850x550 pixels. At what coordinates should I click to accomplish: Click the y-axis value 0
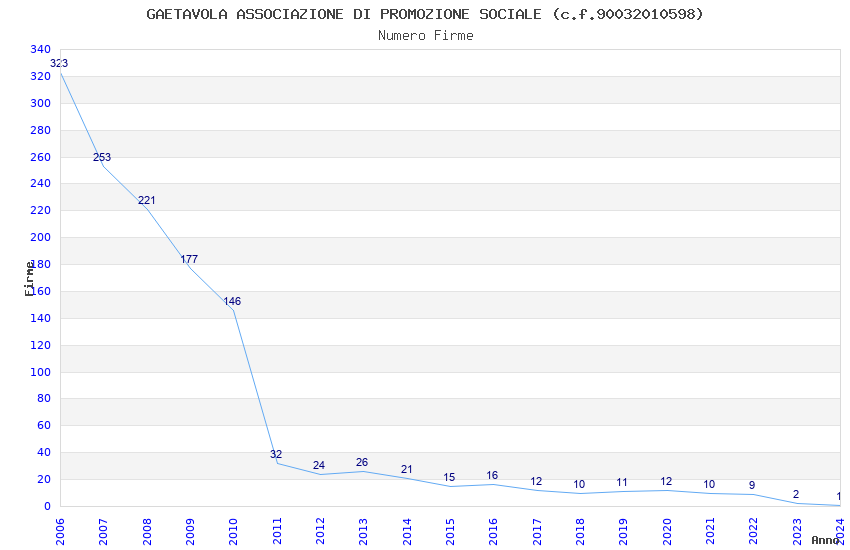coord(48,506)
